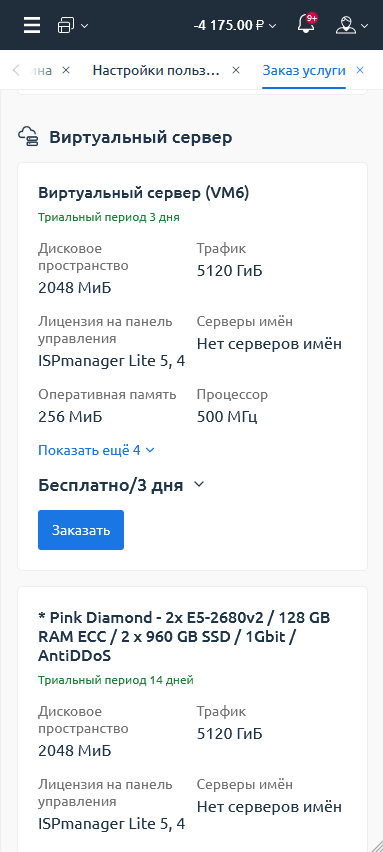Open the windows/tabs manager icon
The height and width of the screenshot is (852, 383).
(65, 25)
